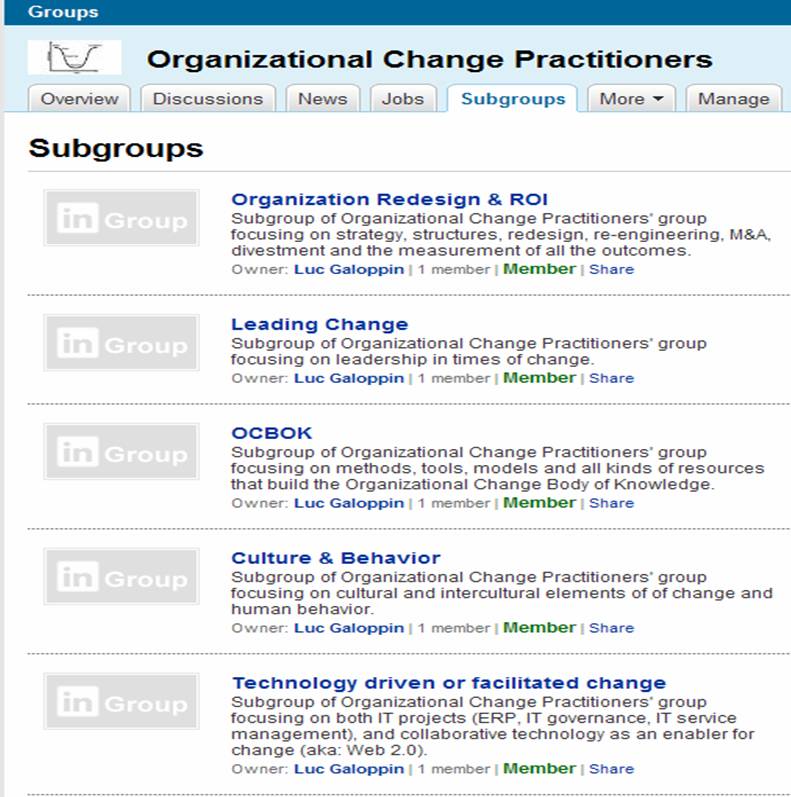
Task: Open the Leading Change subgroup link
Action: click(320, 324)
